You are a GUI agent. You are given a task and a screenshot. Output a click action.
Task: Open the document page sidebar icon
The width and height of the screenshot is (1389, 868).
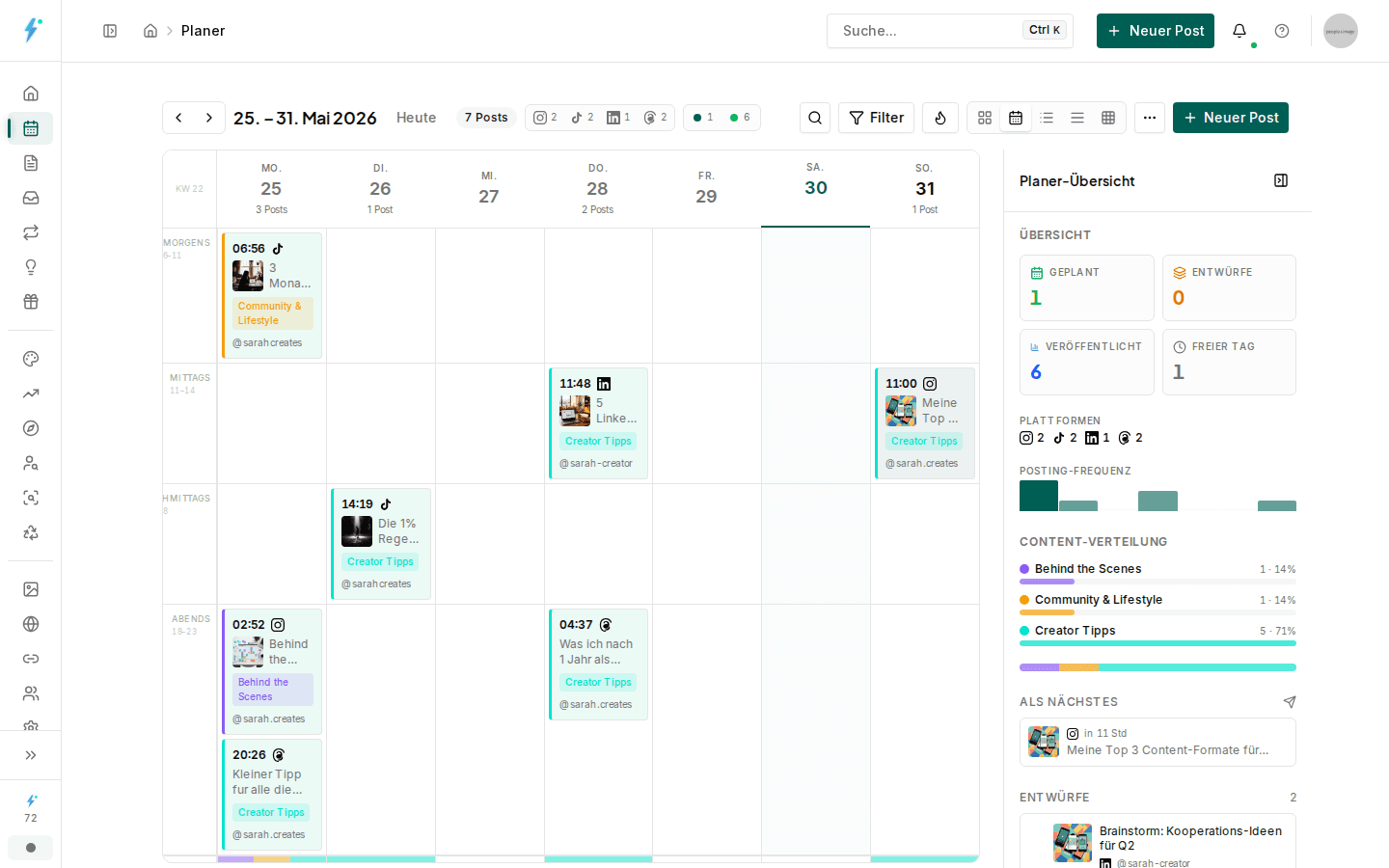(31, 163)
